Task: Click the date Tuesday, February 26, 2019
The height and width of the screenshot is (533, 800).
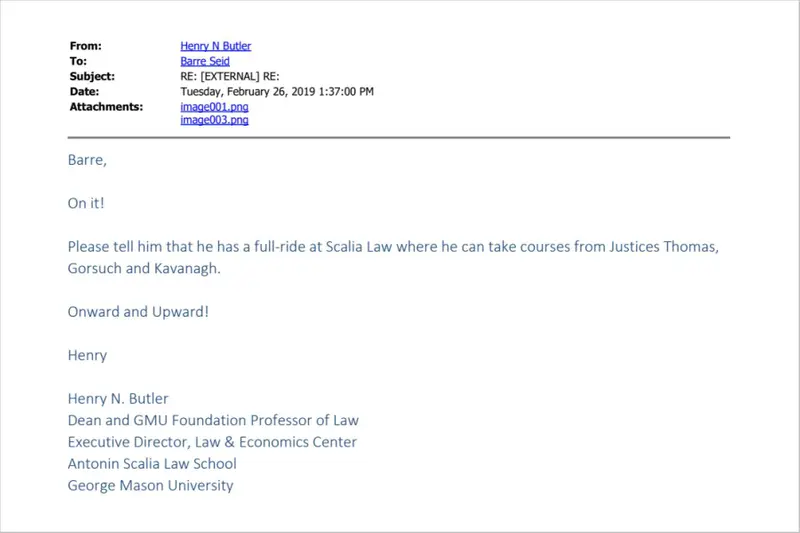Action: coord(247,92)
